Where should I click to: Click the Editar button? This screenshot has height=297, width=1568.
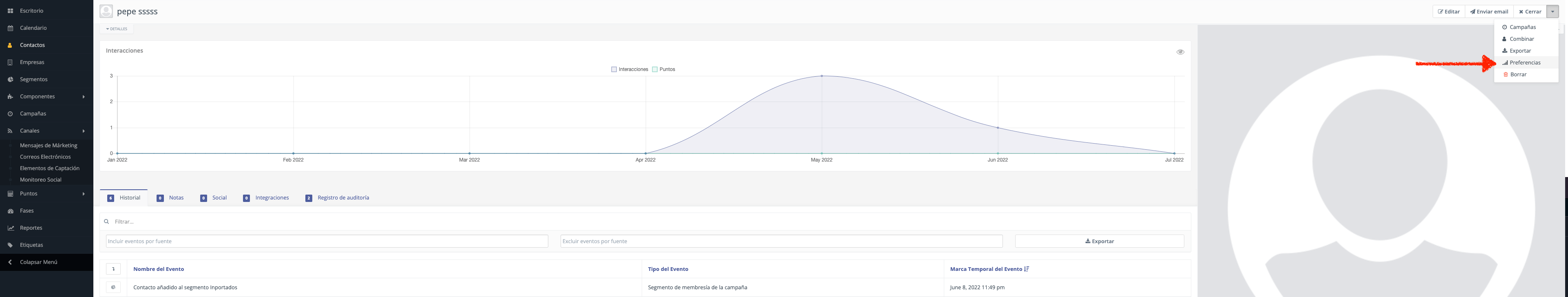click(1449, 11)
